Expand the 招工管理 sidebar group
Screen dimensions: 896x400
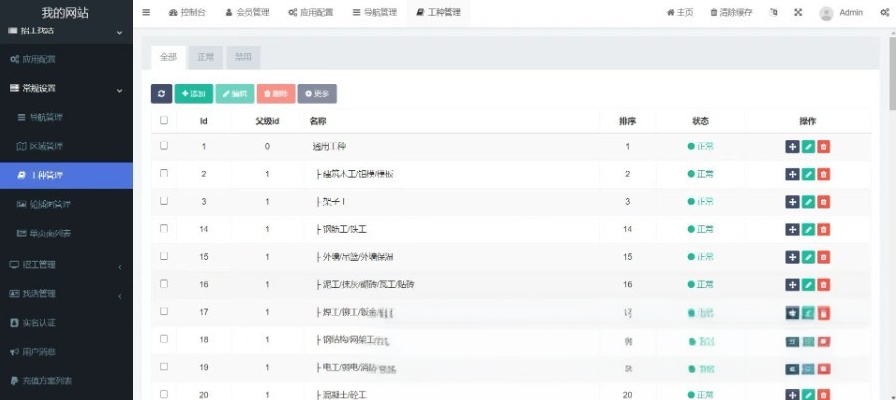coord(66,265)
